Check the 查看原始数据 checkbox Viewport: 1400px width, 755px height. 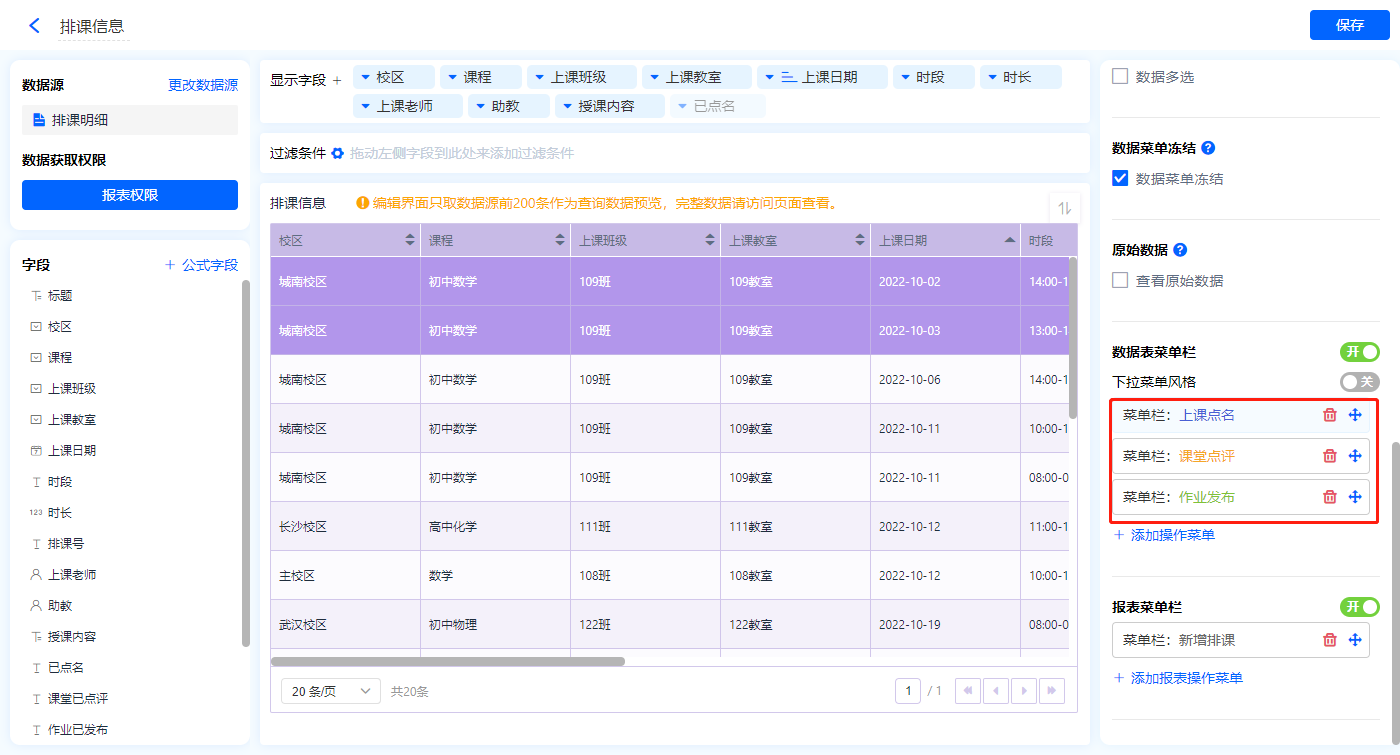pos(1120,281)
